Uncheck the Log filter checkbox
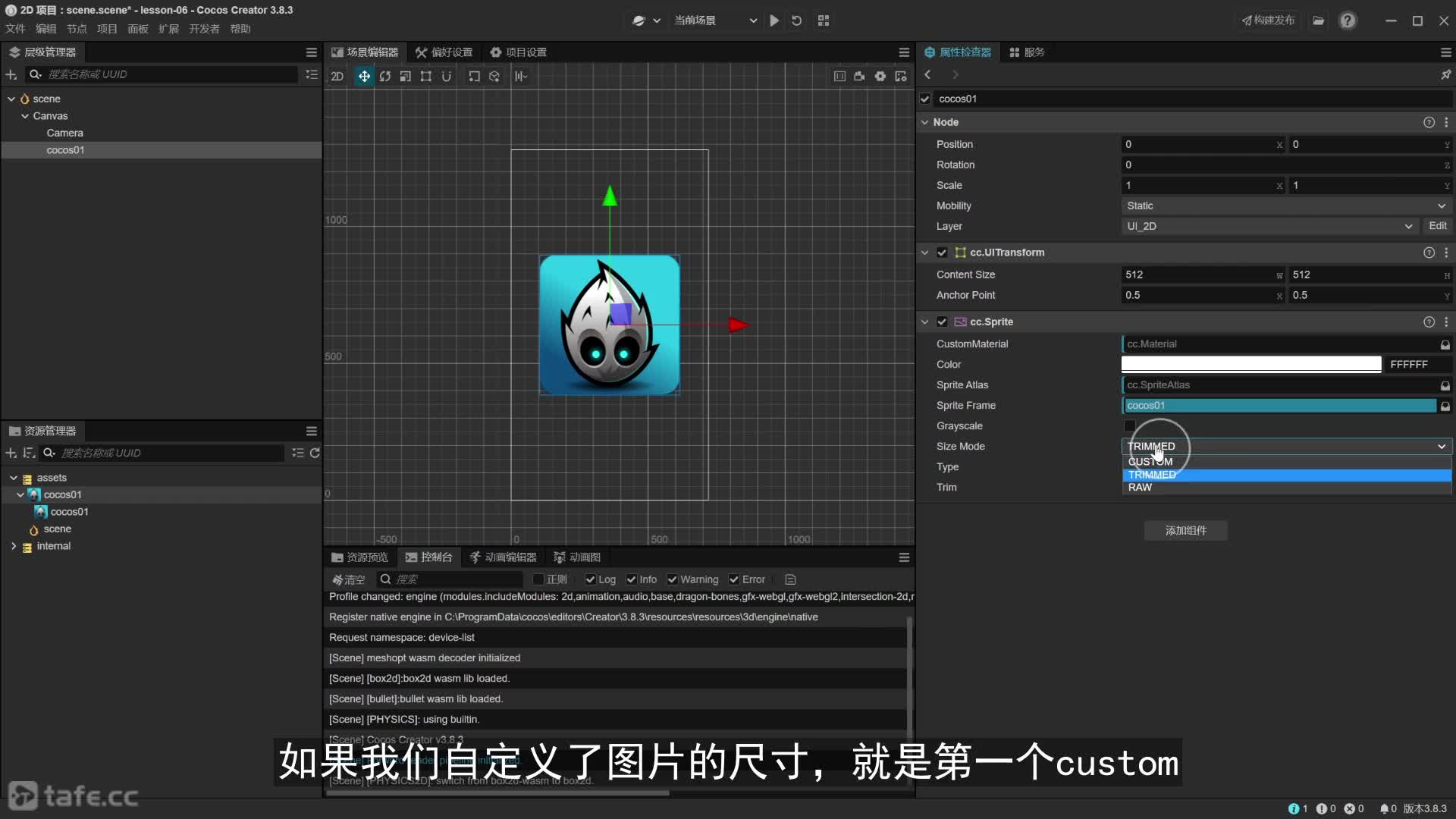This screenshot has height=819, width=1456. pos(590,579)
